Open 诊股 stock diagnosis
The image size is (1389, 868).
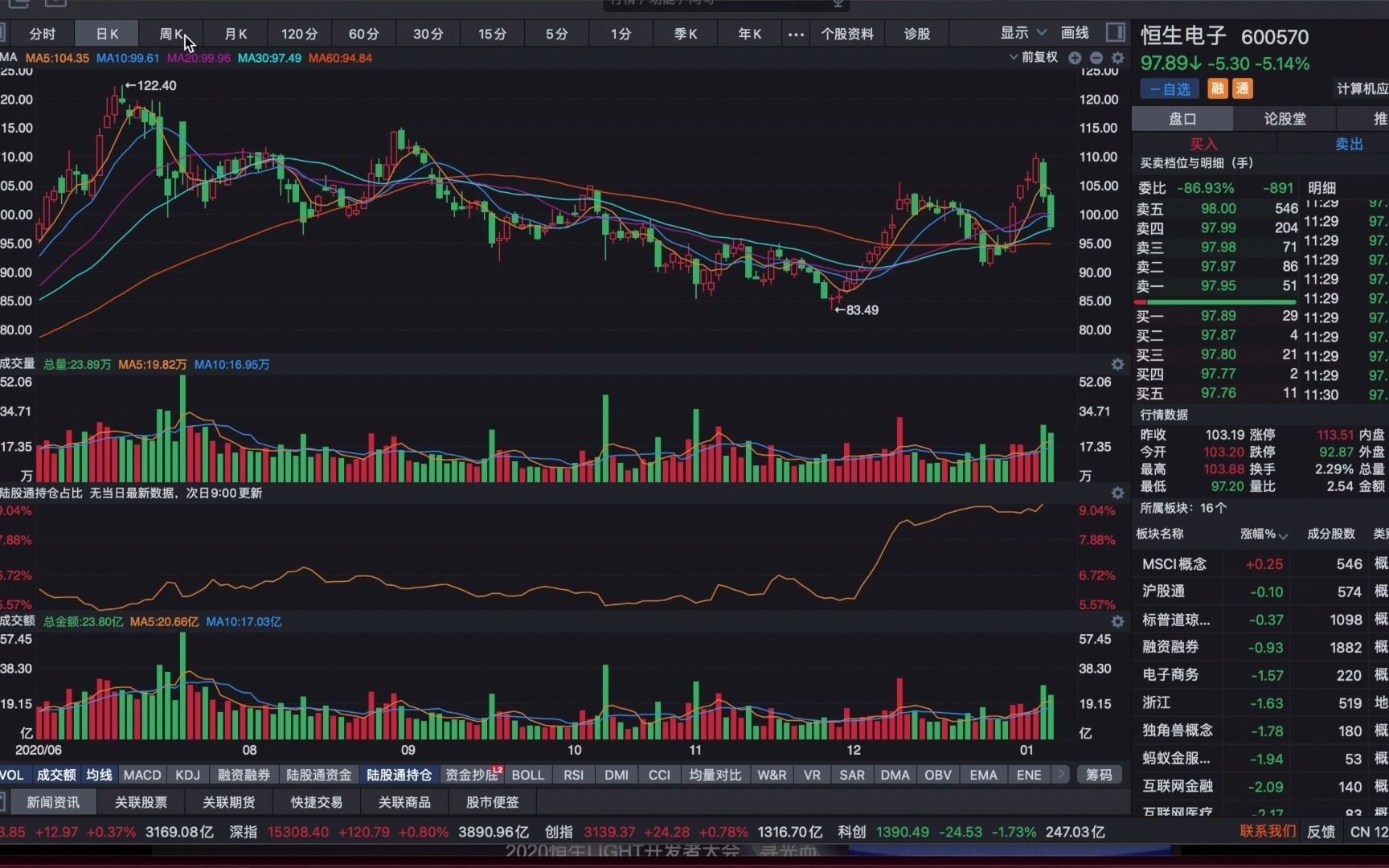917,34
